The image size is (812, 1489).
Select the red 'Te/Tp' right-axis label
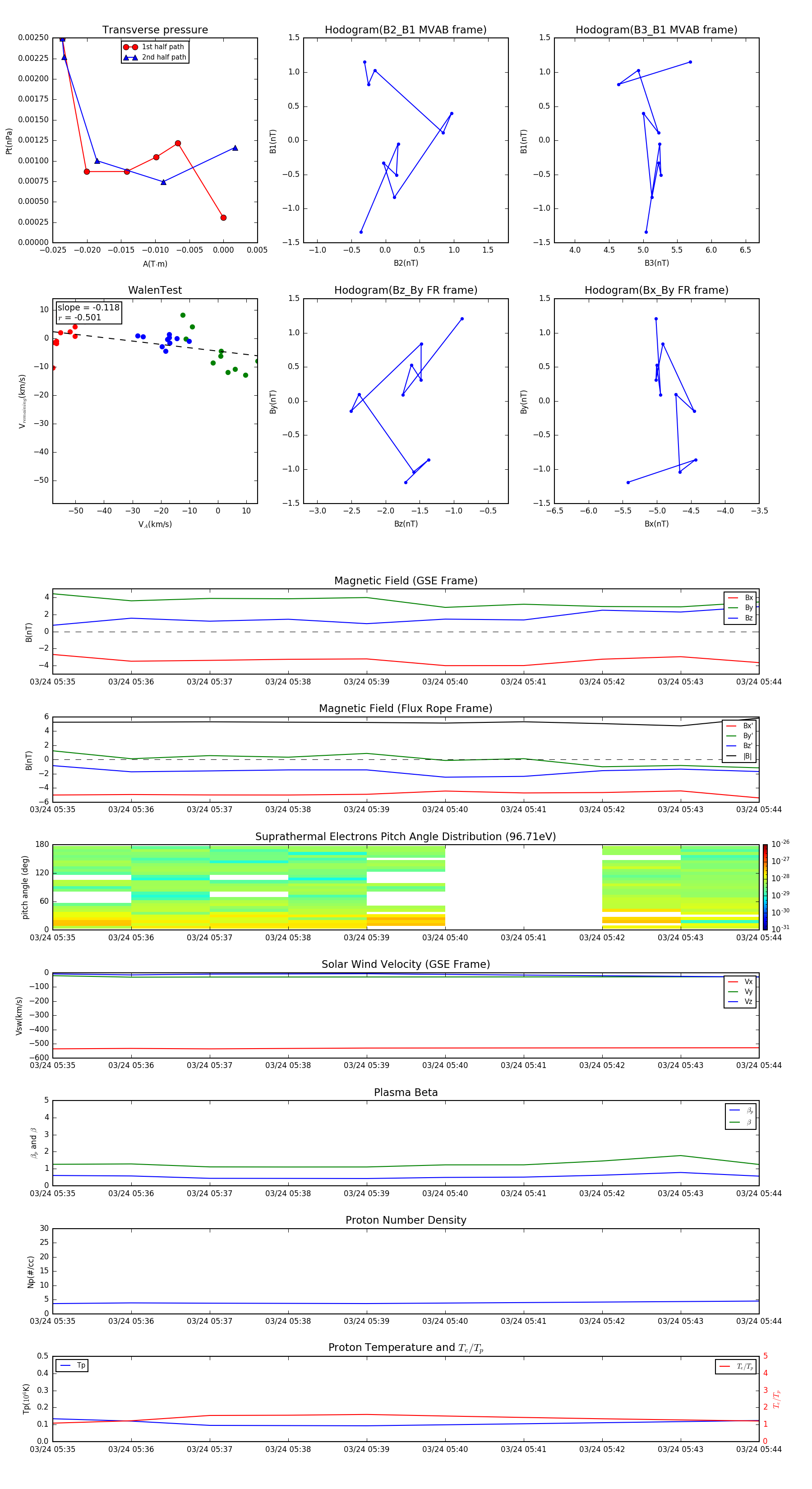tap(777, 1399)
